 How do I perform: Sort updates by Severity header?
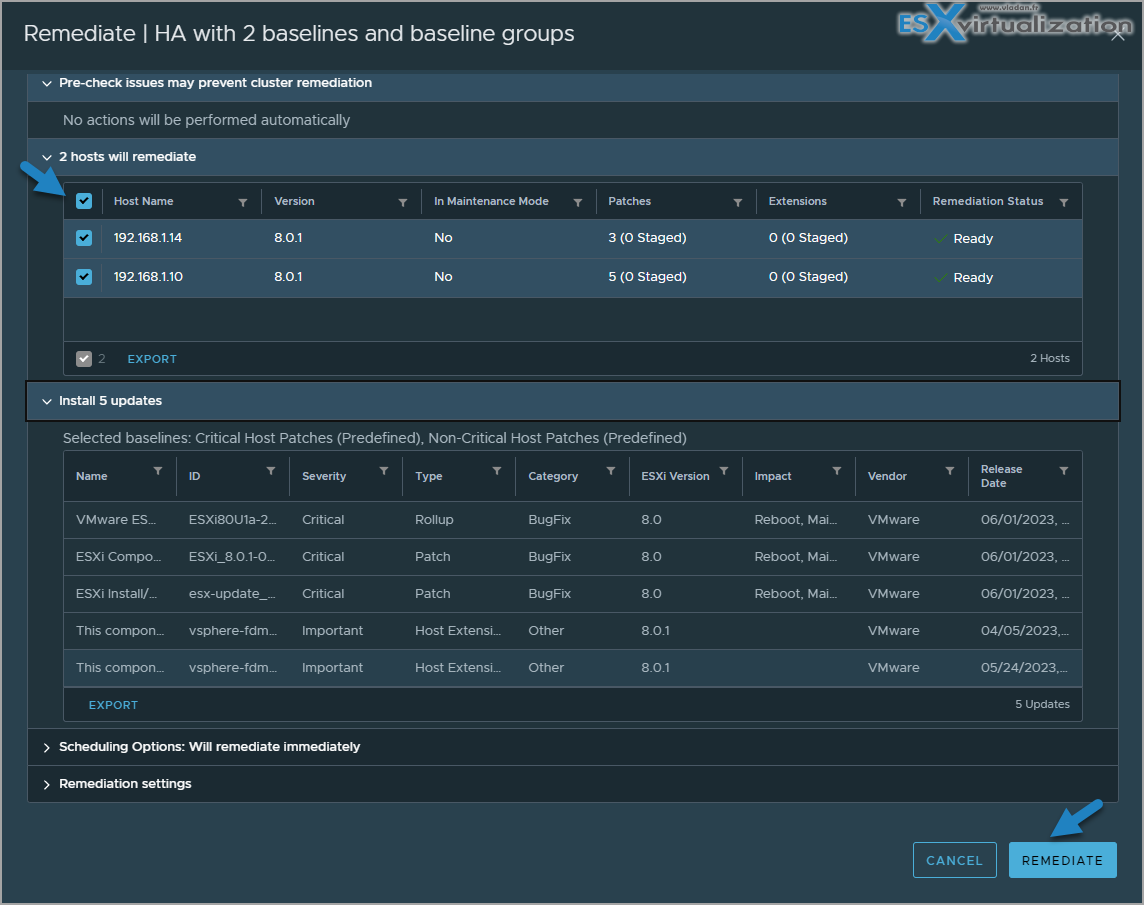(x=324, y=476)
